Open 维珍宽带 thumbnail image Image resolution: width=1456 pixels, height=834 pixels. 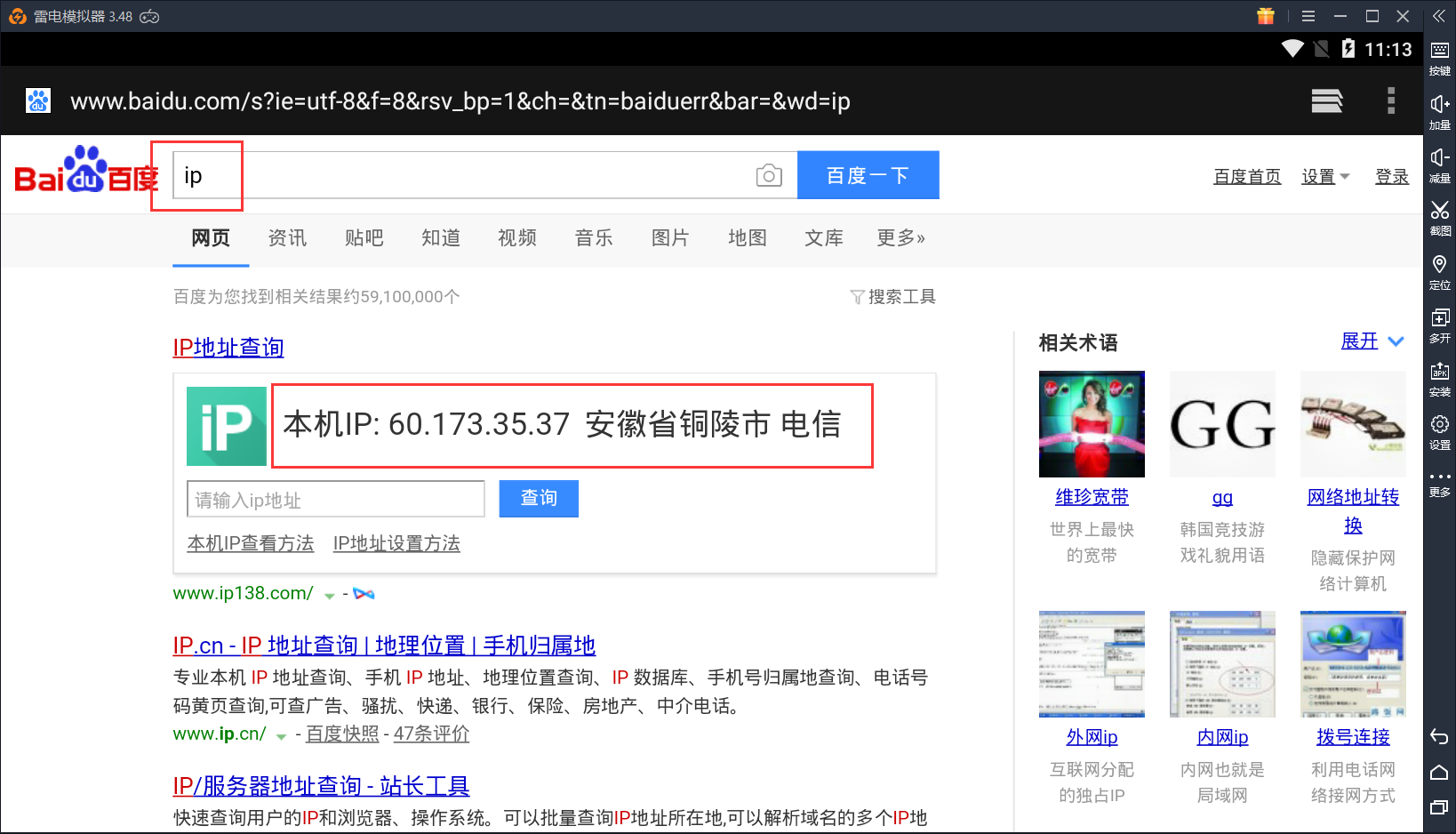pos(1092,424)
